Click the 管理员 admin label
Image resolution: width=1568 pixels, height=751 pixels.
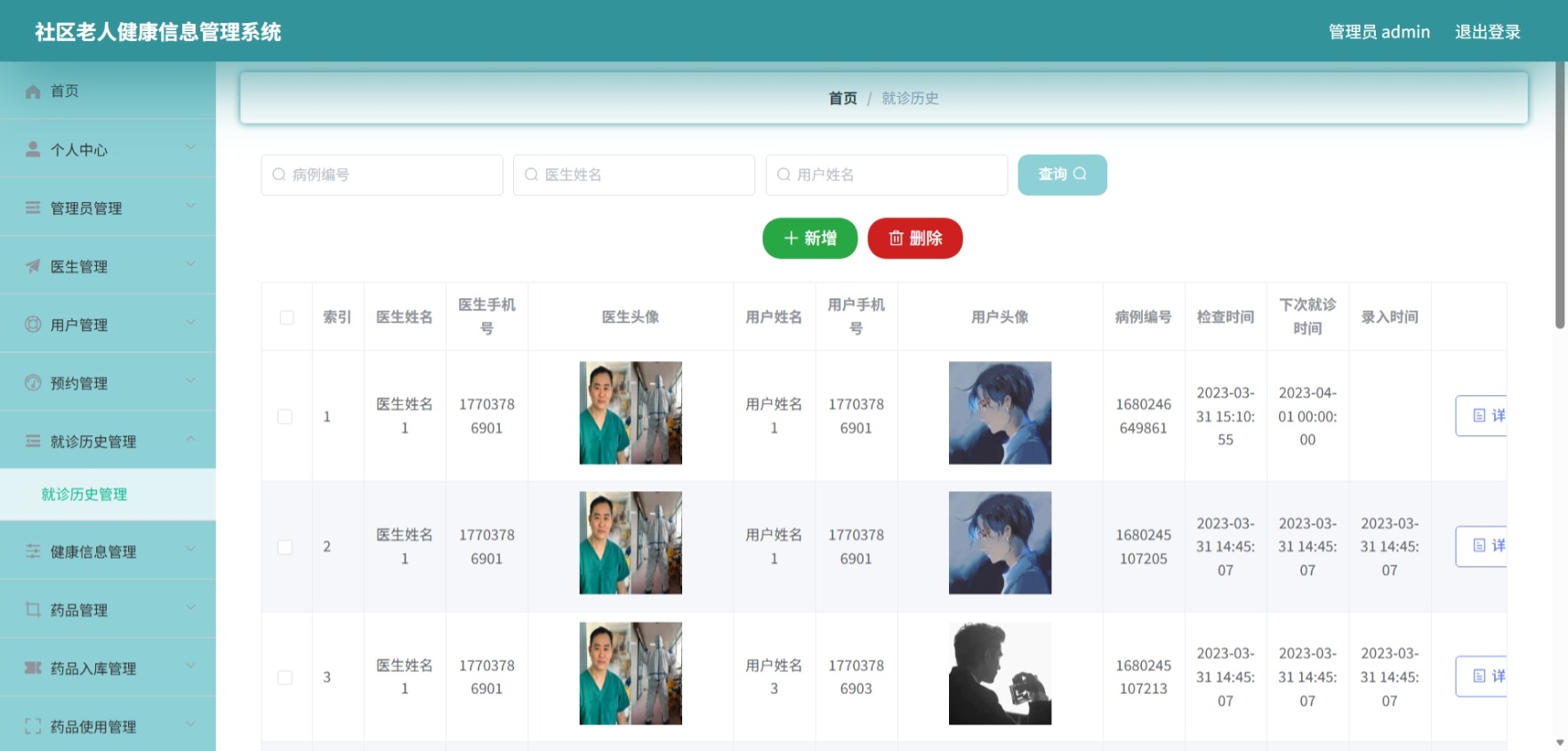coord(1379,32)
